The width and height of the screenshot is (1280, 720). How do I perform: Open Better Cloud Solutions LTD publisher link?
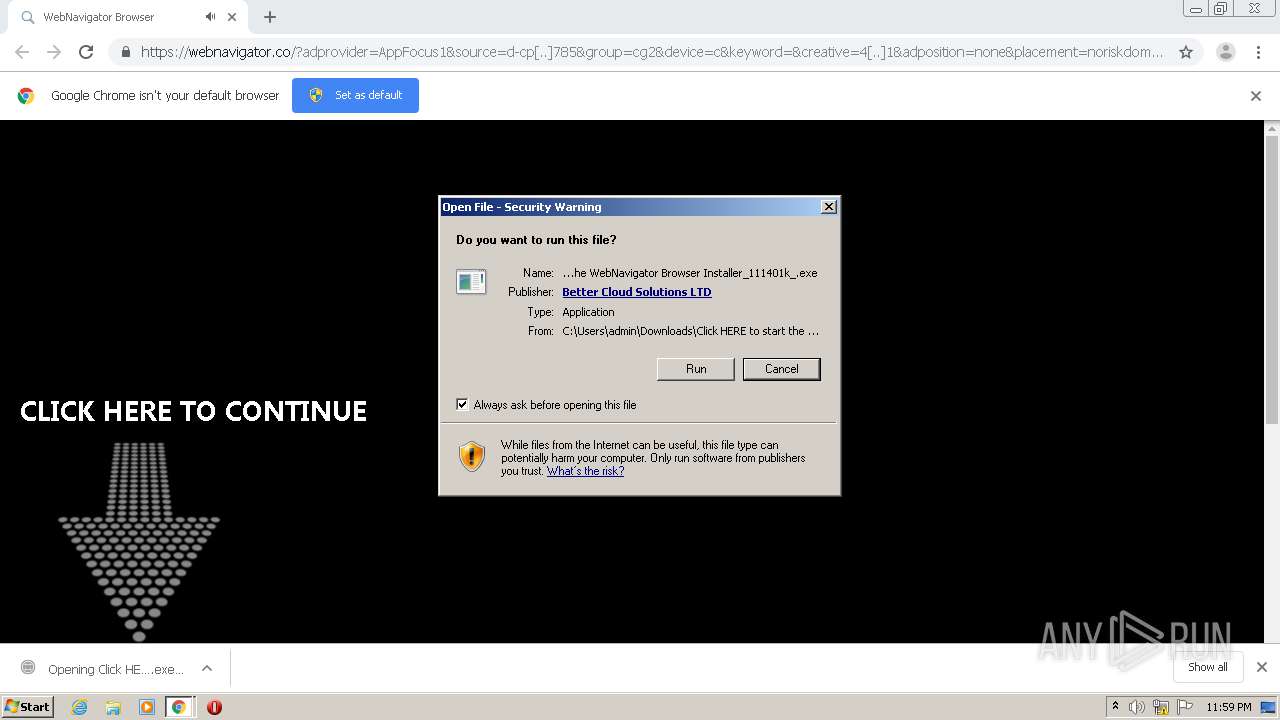click(637, 292)
